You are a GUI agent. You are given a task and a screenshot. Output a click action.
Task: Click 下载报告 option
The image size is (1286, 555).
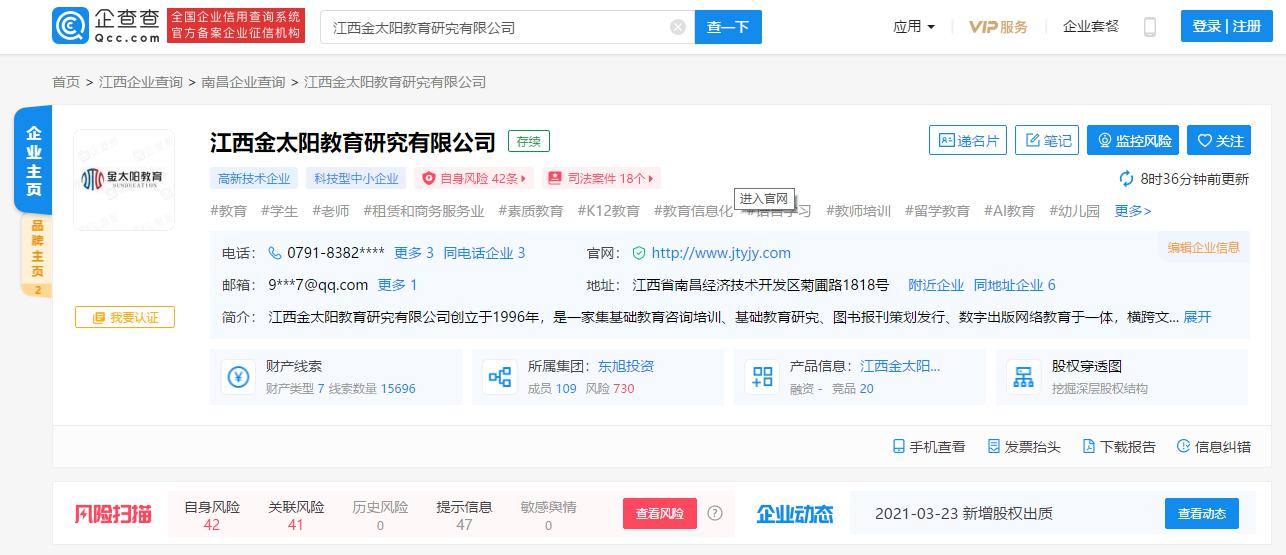pos(1119,447)
